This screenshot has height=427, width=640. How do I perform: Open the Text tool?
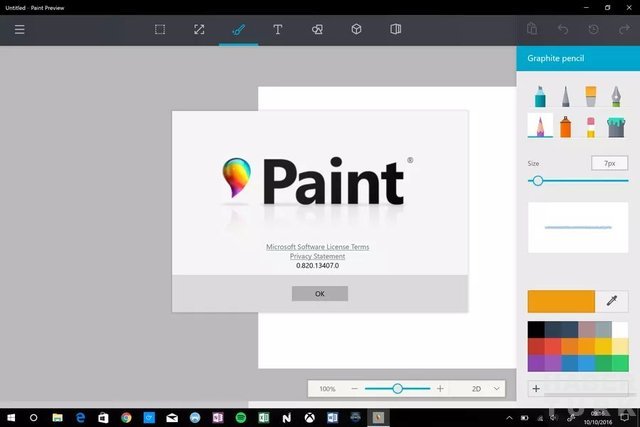click(x=278, y=30)
